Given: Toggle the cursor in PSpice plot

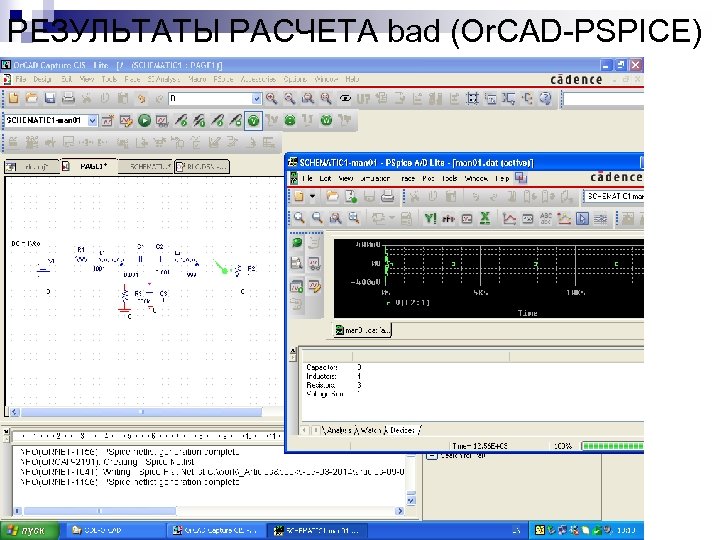Looking at the screenshot, I should 582,219.
